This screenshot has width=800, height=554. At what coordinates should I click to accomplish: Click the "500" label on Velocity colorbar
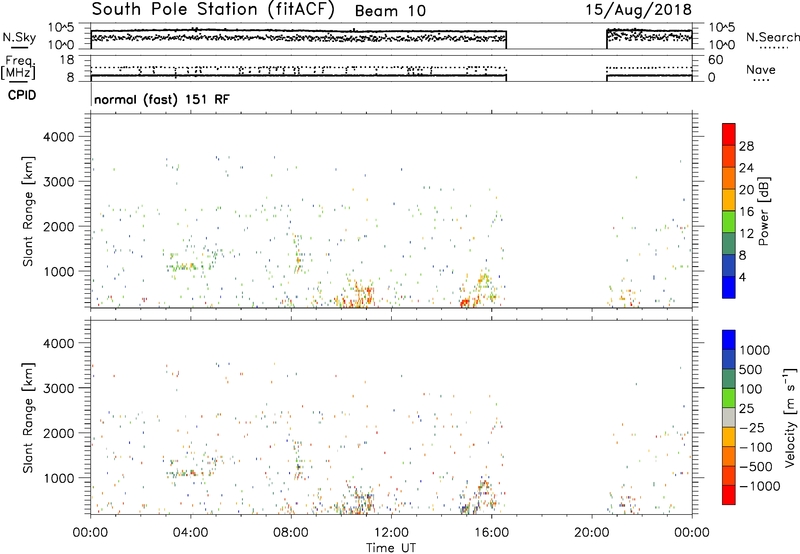(x=751, y=369)
